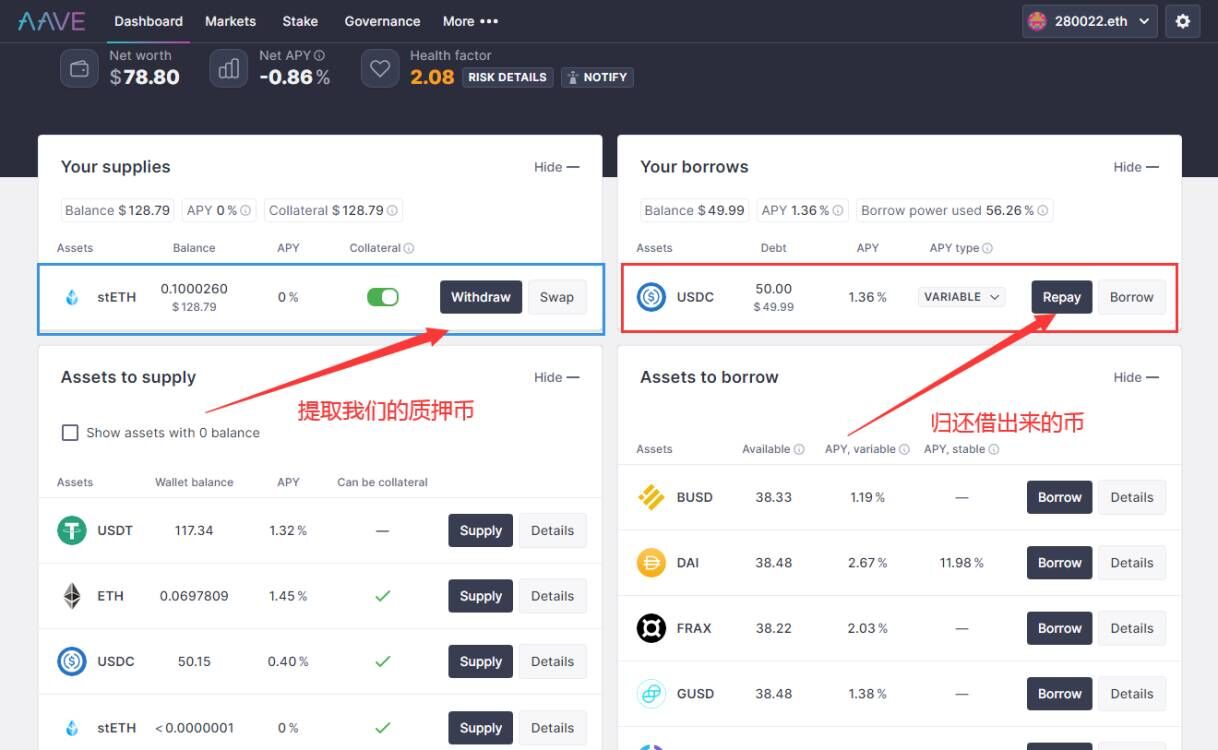Go to the Dashboard tab

click(149, 21)
